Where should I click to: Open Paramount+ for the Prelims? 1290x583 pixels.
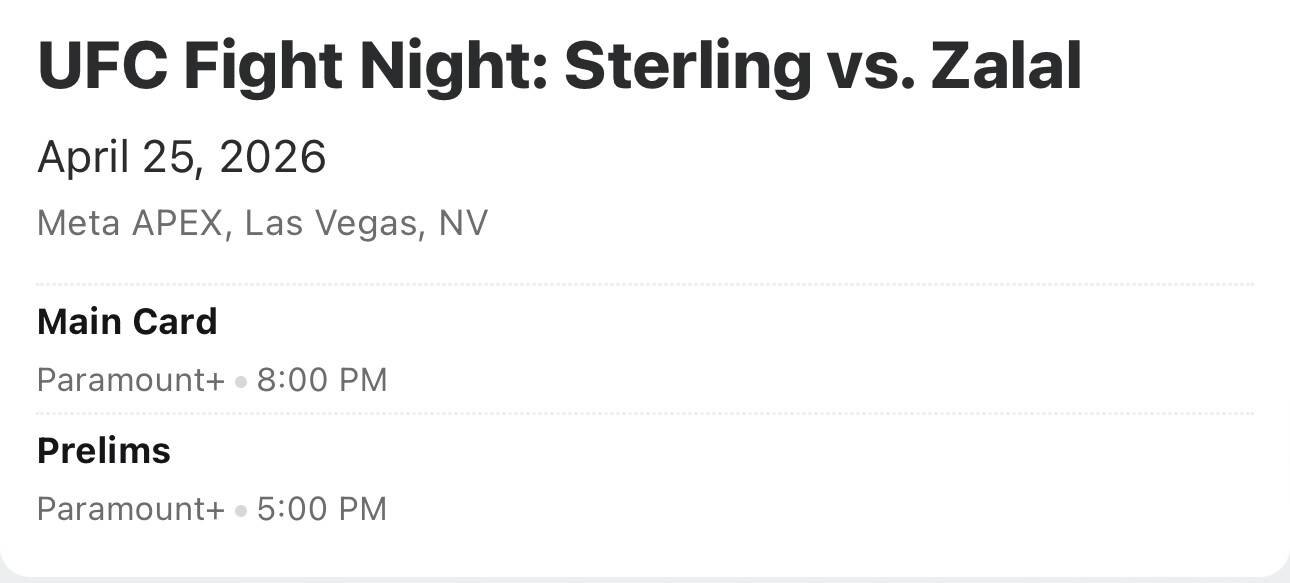130,509
